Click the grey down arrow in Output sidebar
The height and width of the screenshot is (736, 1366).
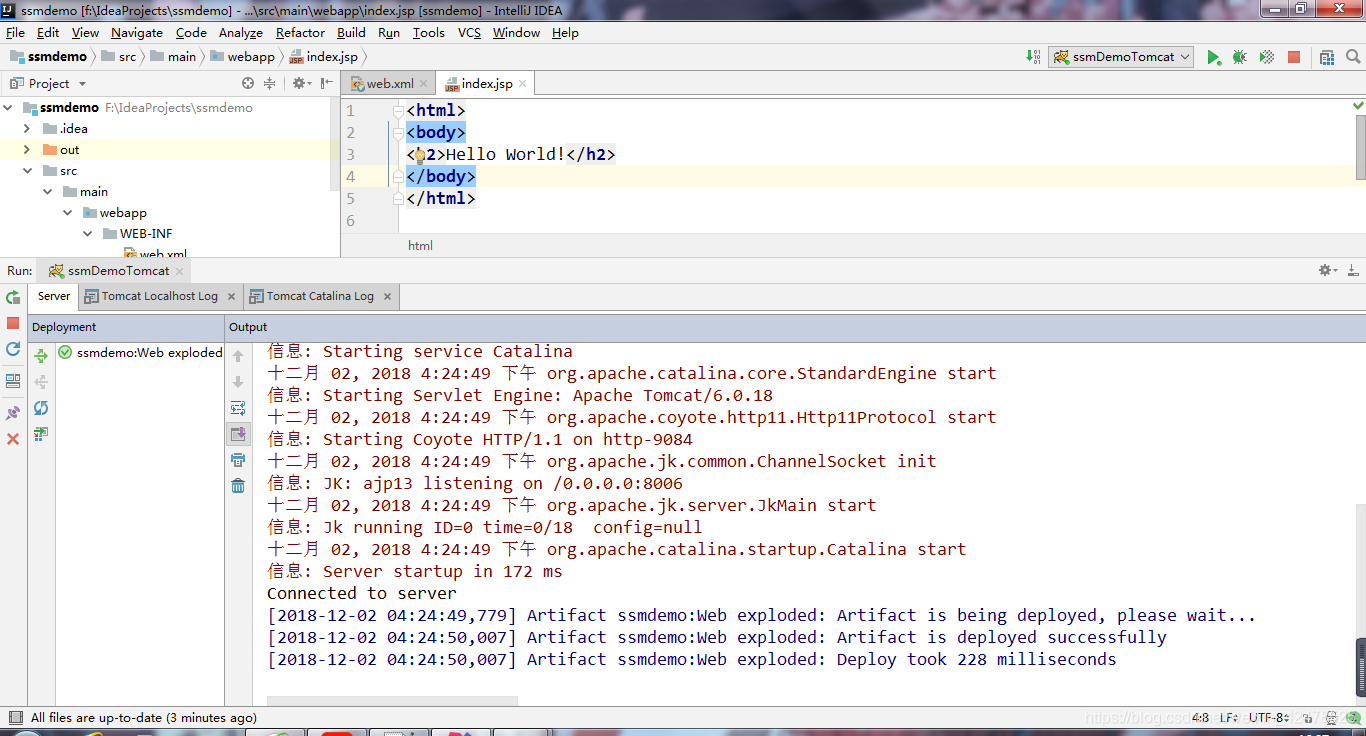point(238,382)
